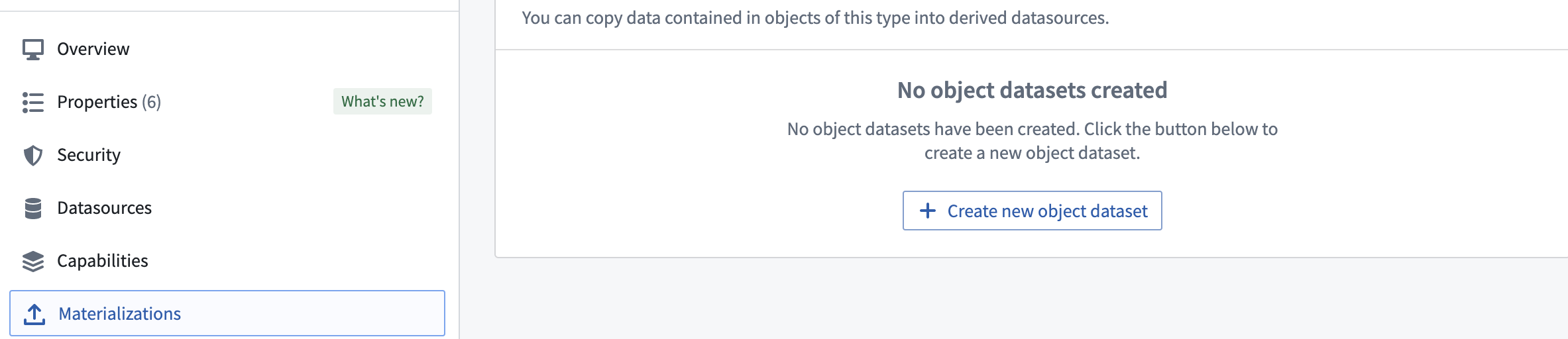Click the Properties count "(6)"
This screenshot has height=339, width=1568.
151,102
